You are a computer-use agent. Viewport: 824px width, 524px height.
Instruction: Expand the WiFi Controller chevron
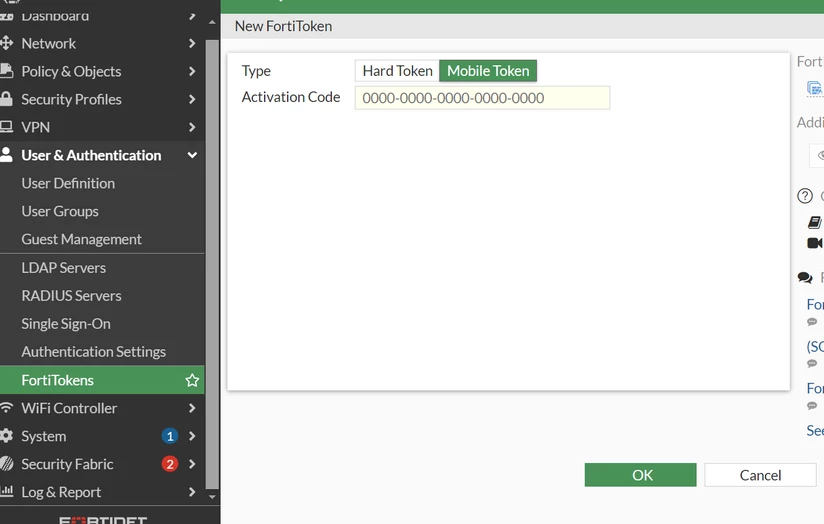click(192, 408)
